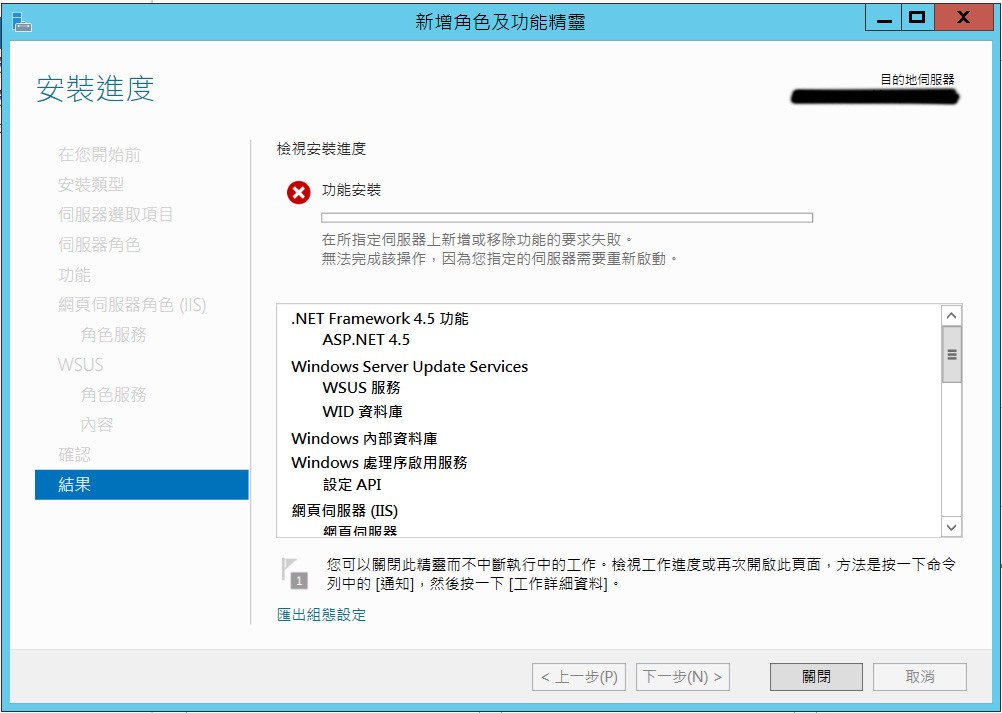This screenshot has width=1002, height=713.
Task: Click the feature list scrollbar thumb
Action: pyautogui.click(x=952, y=355)
